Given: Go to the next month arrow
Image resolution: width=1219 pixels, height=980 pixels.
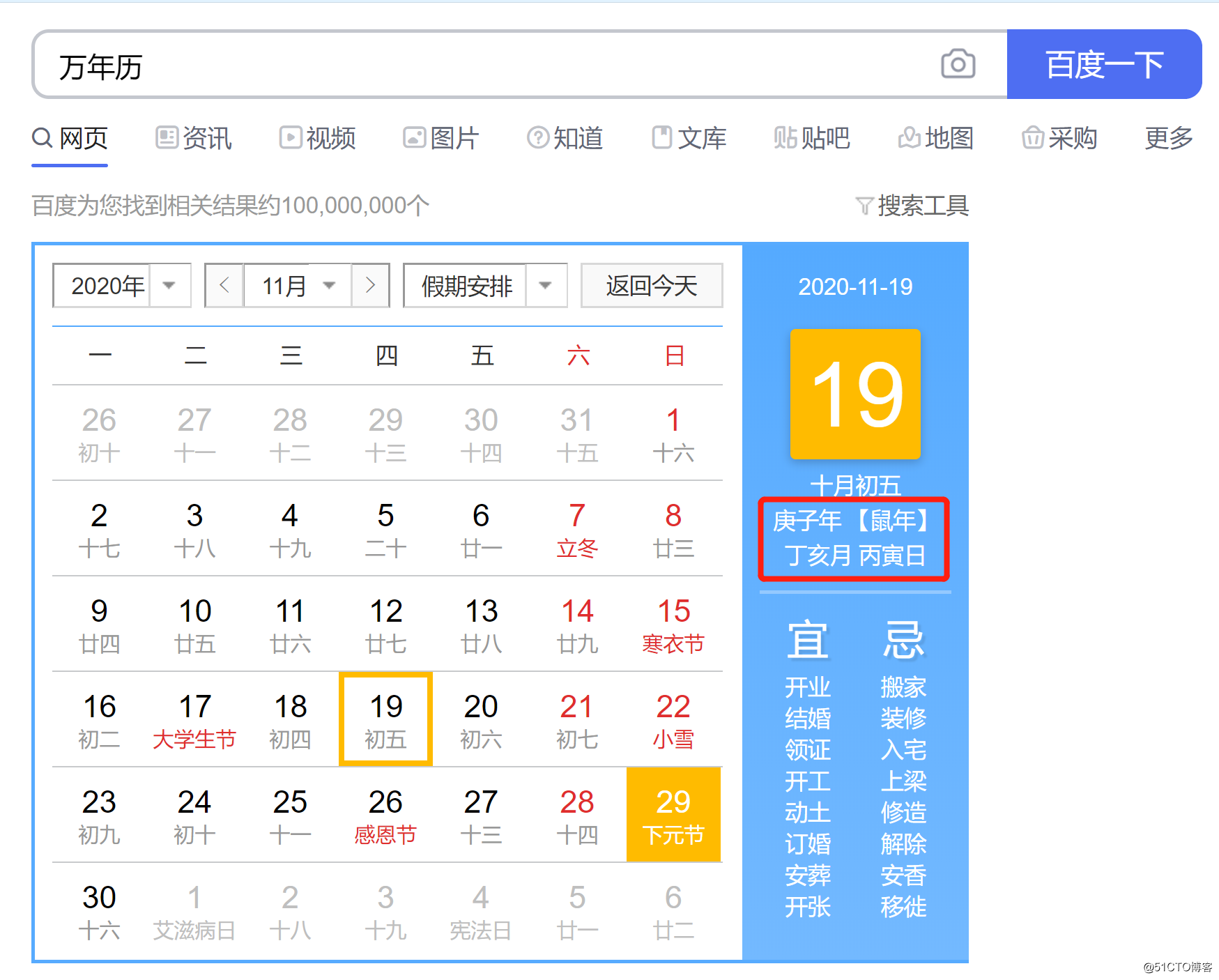Looking at the screenshot, I should pos(370,285).
